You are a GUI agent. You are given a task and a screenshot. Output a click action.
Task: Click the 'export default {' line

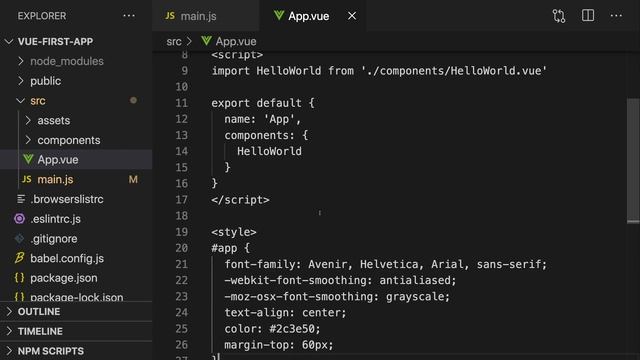click(263, 103)
